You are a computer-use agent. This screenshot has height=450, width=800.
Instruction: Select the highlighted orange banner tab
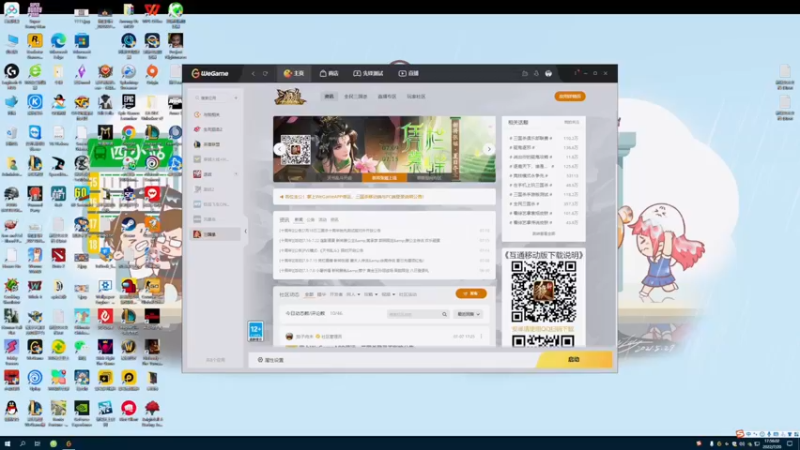click(384, 178)
